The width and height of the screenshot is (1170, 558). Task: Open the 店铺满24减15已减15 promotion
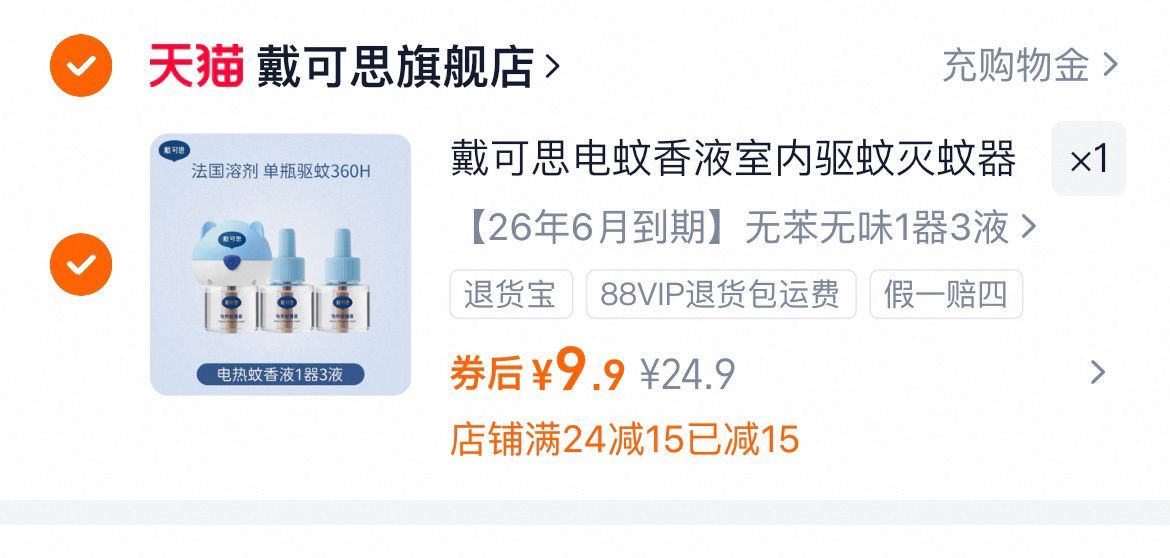point(625,439)
